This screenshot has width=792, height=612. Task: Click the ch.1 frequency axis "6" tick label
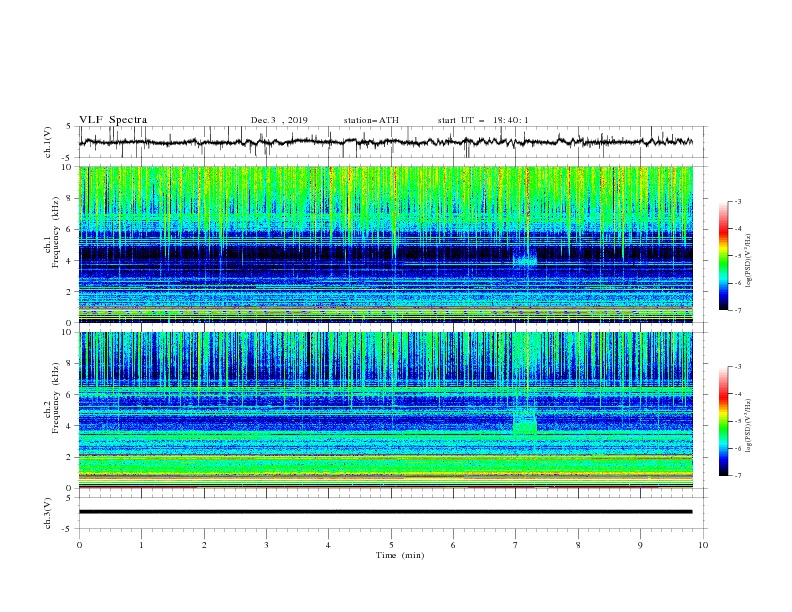71,229
